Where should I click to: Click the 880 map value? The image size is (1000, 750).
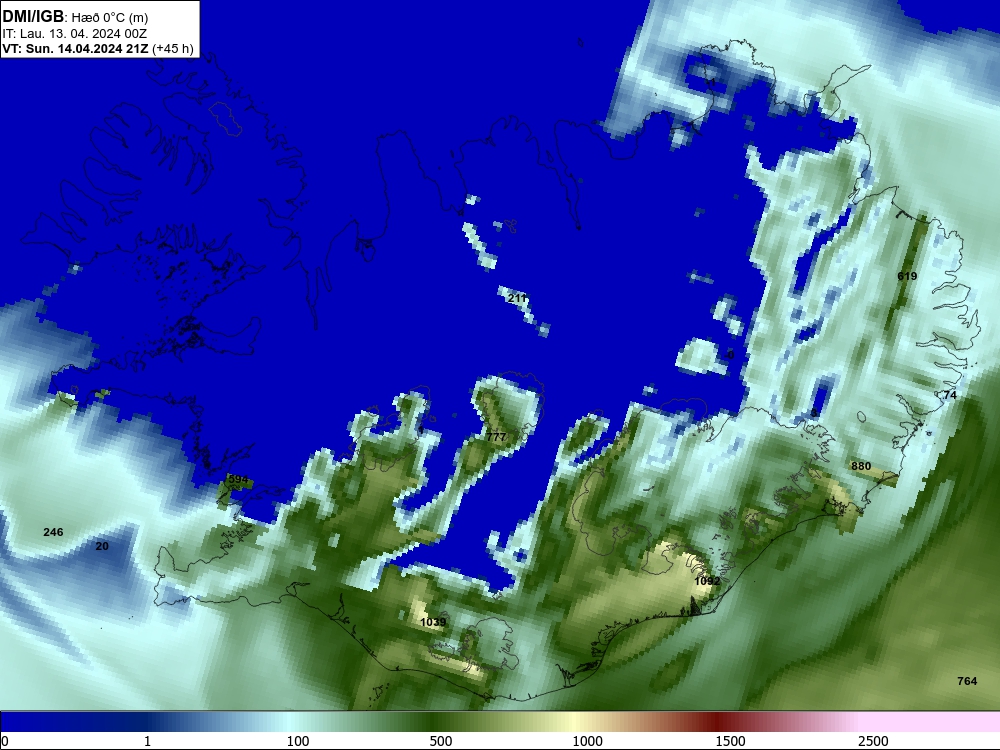(861, 466)
